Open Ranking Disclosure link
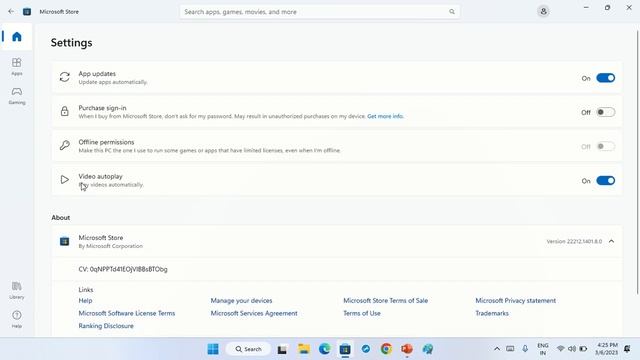 (x=106, y=326)
